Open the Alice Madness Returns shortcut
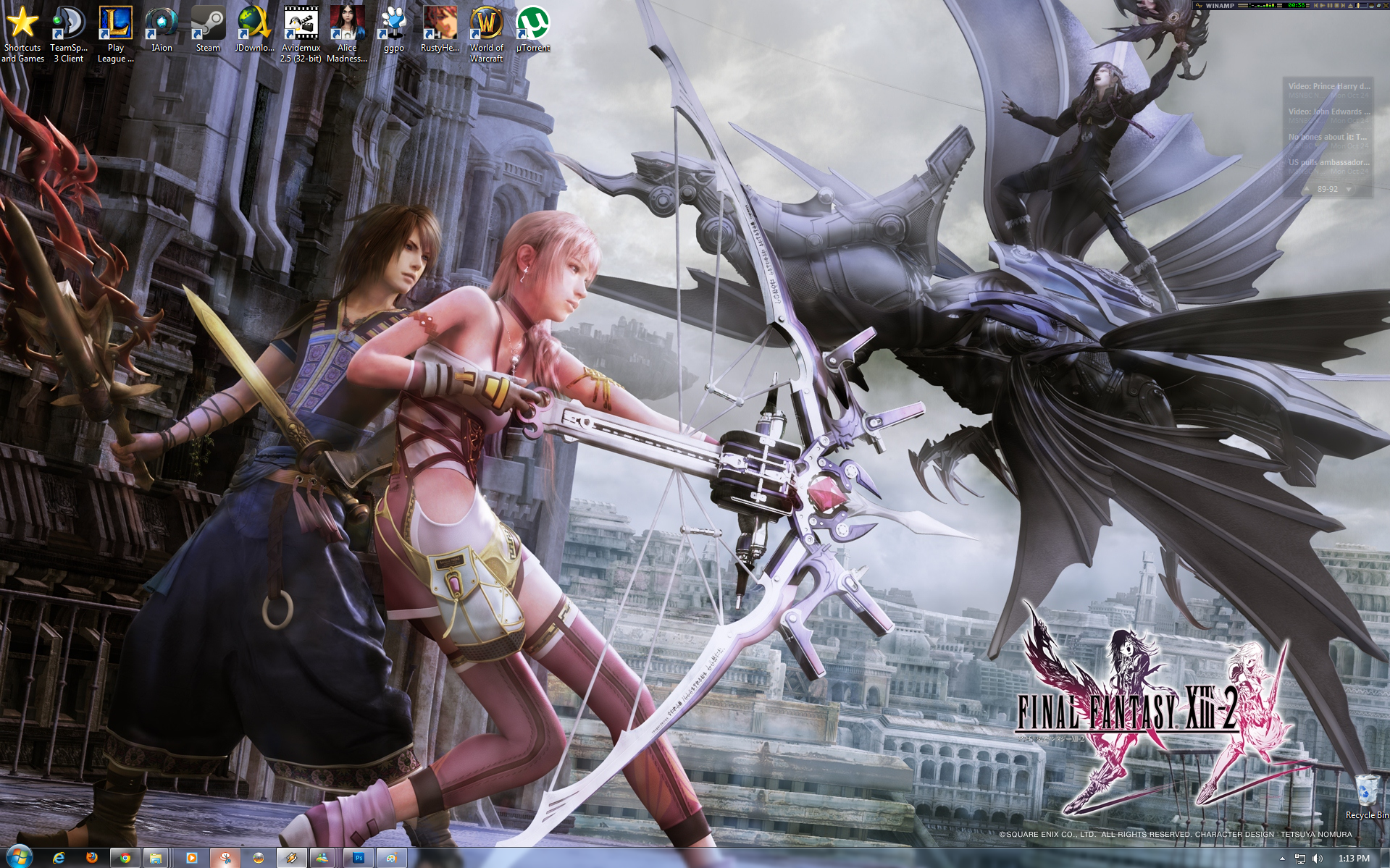The image size is (1390, 868). (x=347, y=33)
